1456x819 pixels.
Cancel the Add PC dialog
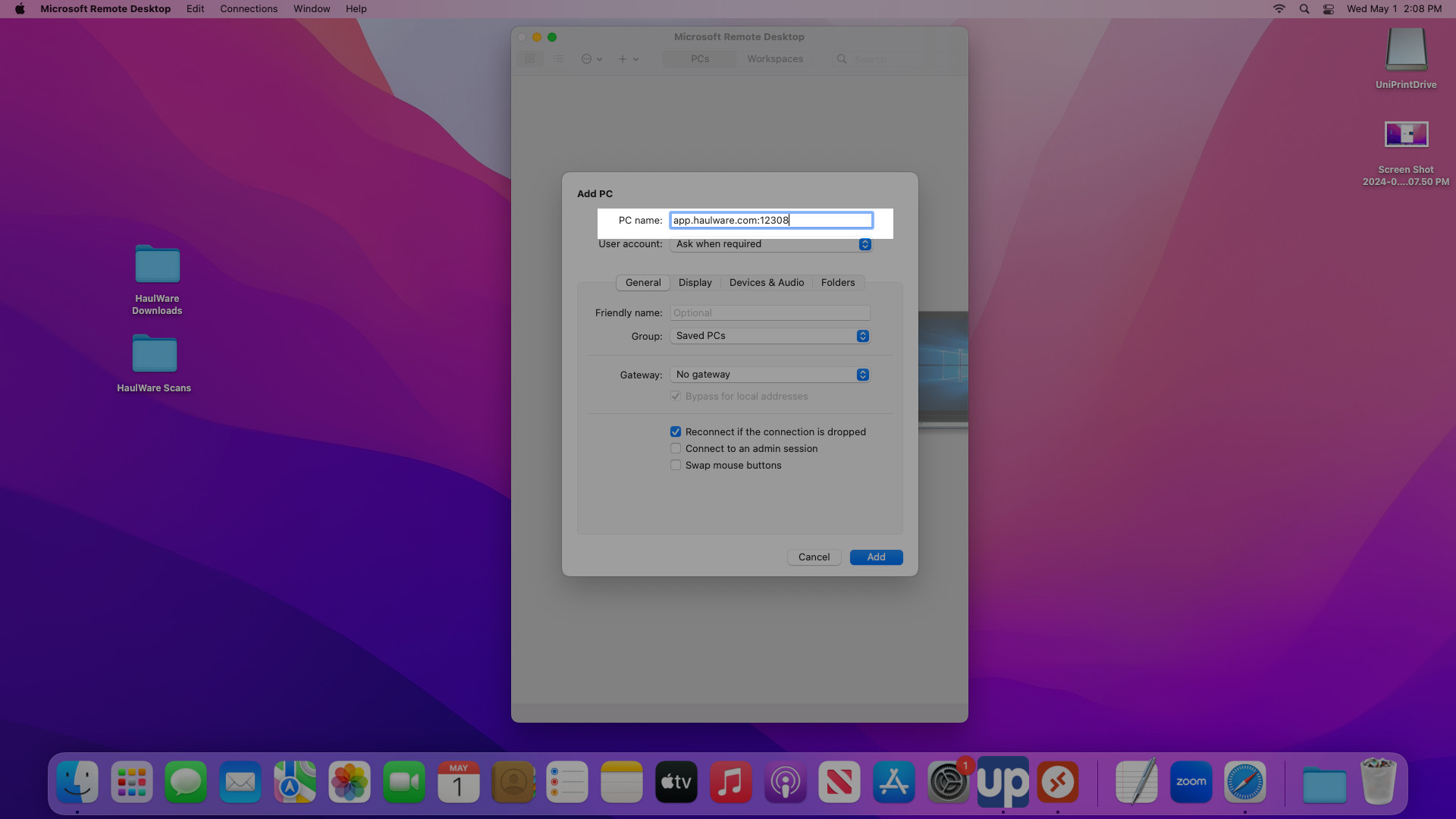click(x=814, y=557)
